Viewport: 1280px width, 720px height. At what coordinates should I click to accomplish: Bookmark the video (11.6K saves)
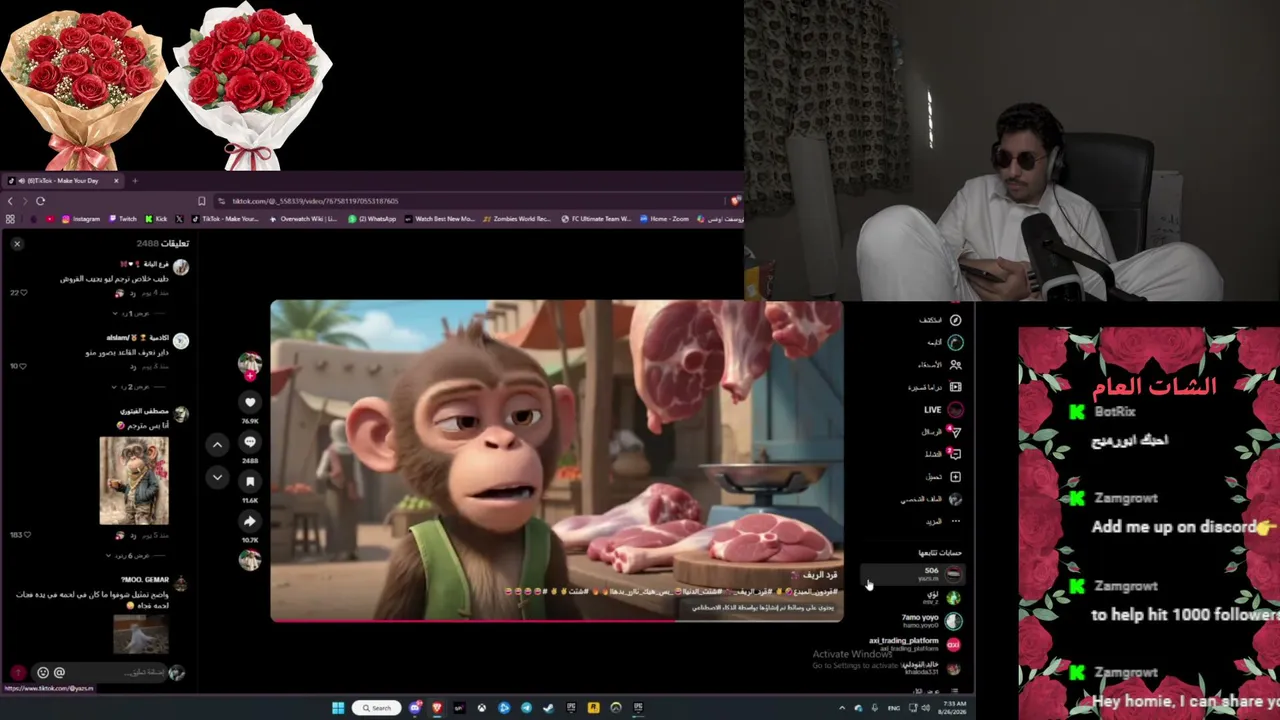point(250,481)
